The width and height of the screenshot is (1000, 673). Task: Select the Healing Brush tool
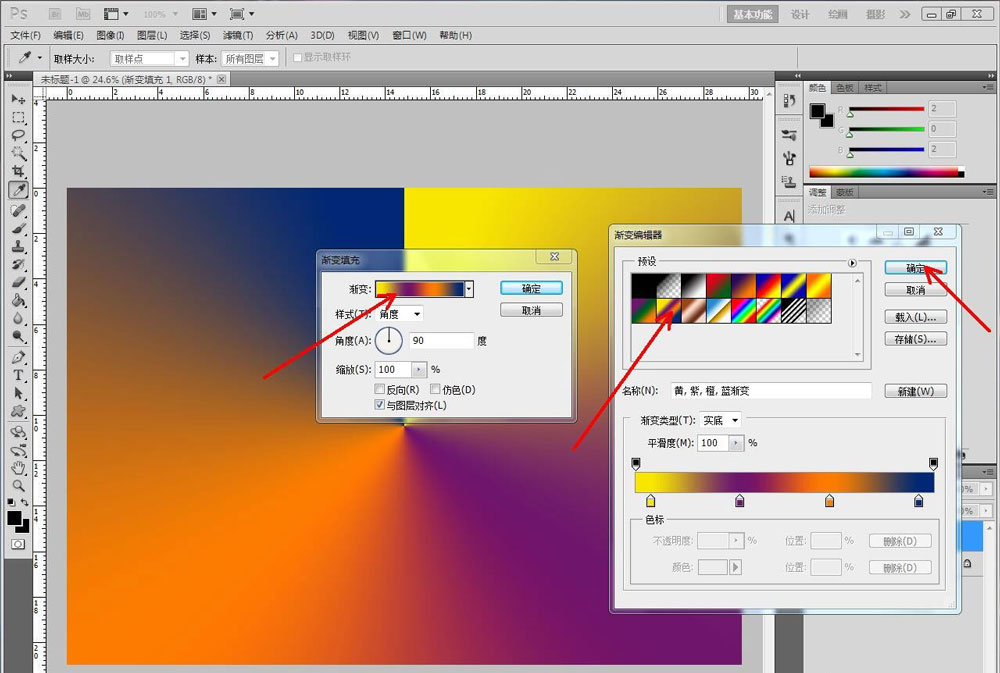click(18, 211)
